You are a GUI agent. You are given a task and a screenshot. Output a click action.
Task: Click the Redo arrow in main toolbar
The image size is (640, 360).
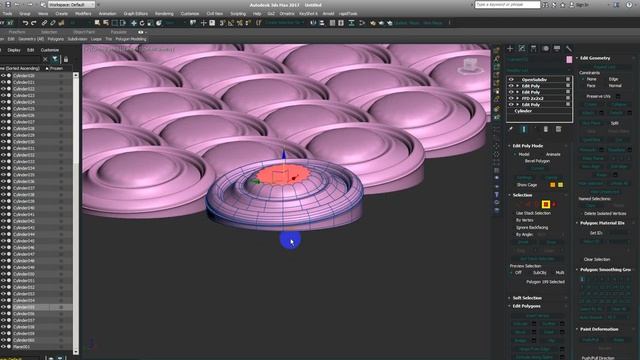coord(34,23)
